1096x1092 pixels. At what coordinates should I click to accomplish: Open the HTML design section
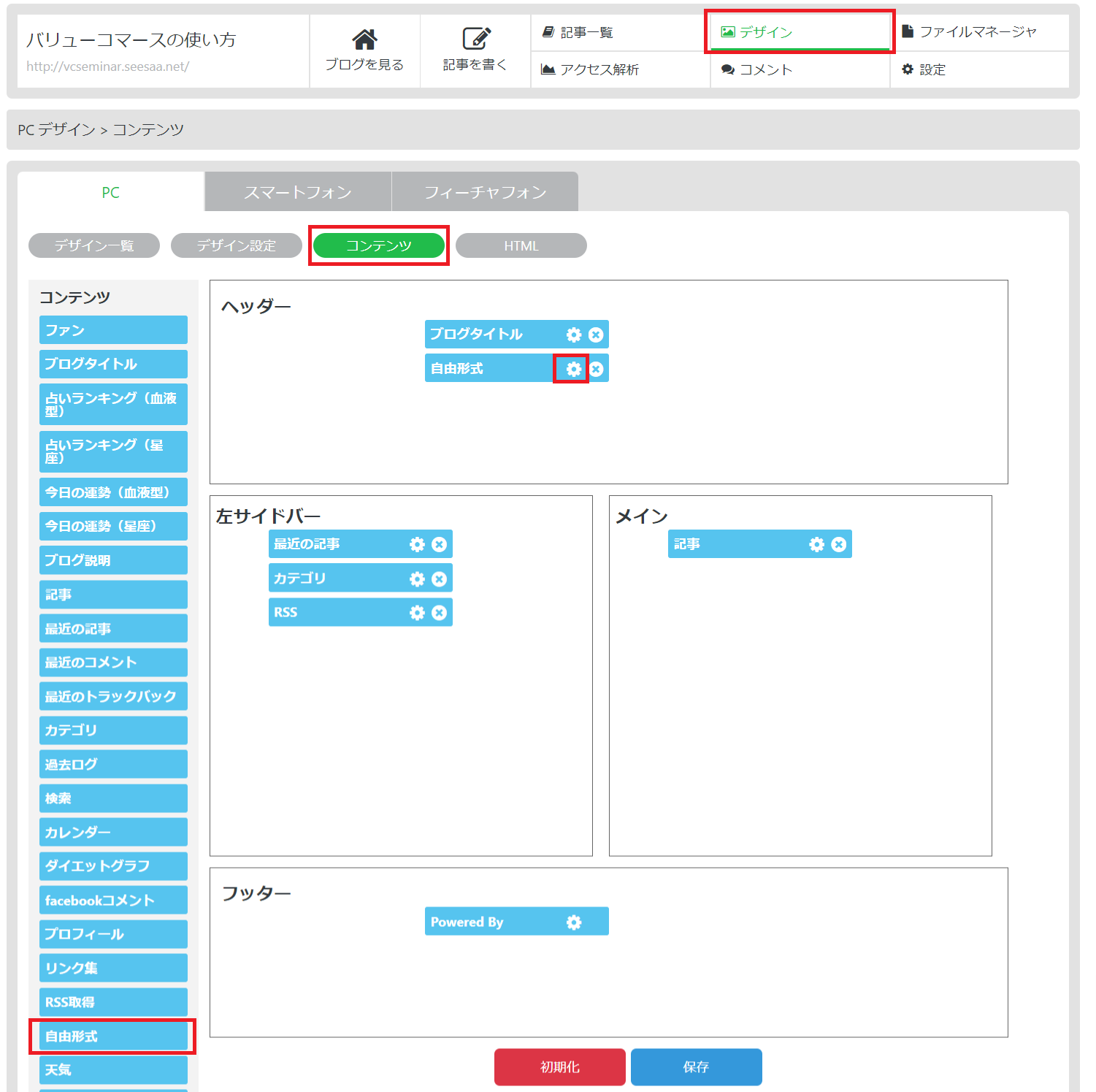(x=521, y=246)
